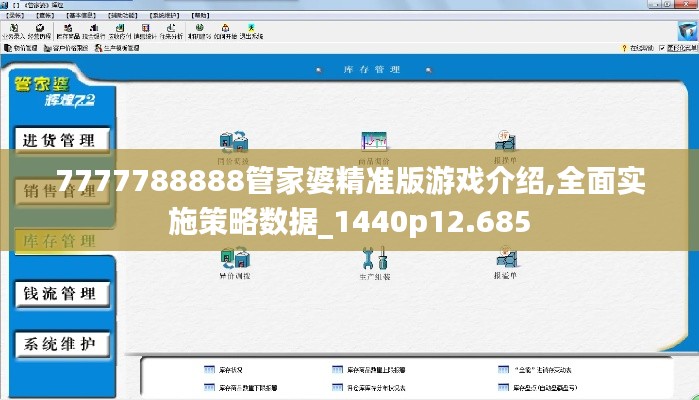Viewport: 699px width, 400px height.
Task: Open the 进货管理 sidebar button
Action: (x=62, y=140)
